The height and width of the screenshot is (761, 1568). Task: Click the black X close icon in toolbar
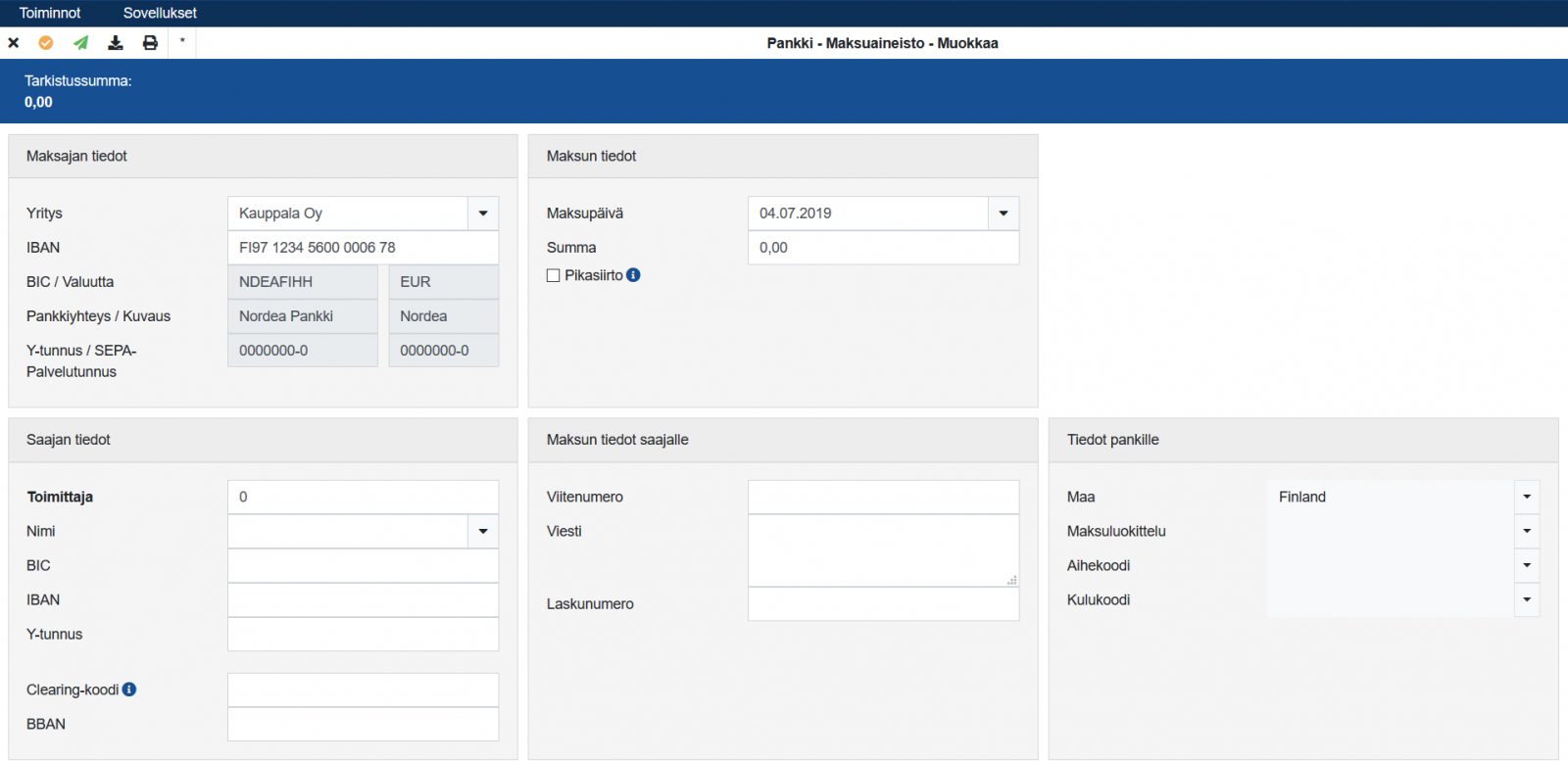14,43
